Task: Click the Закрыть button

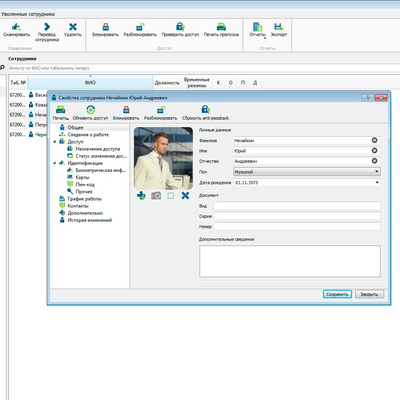Action: point(369,294)
